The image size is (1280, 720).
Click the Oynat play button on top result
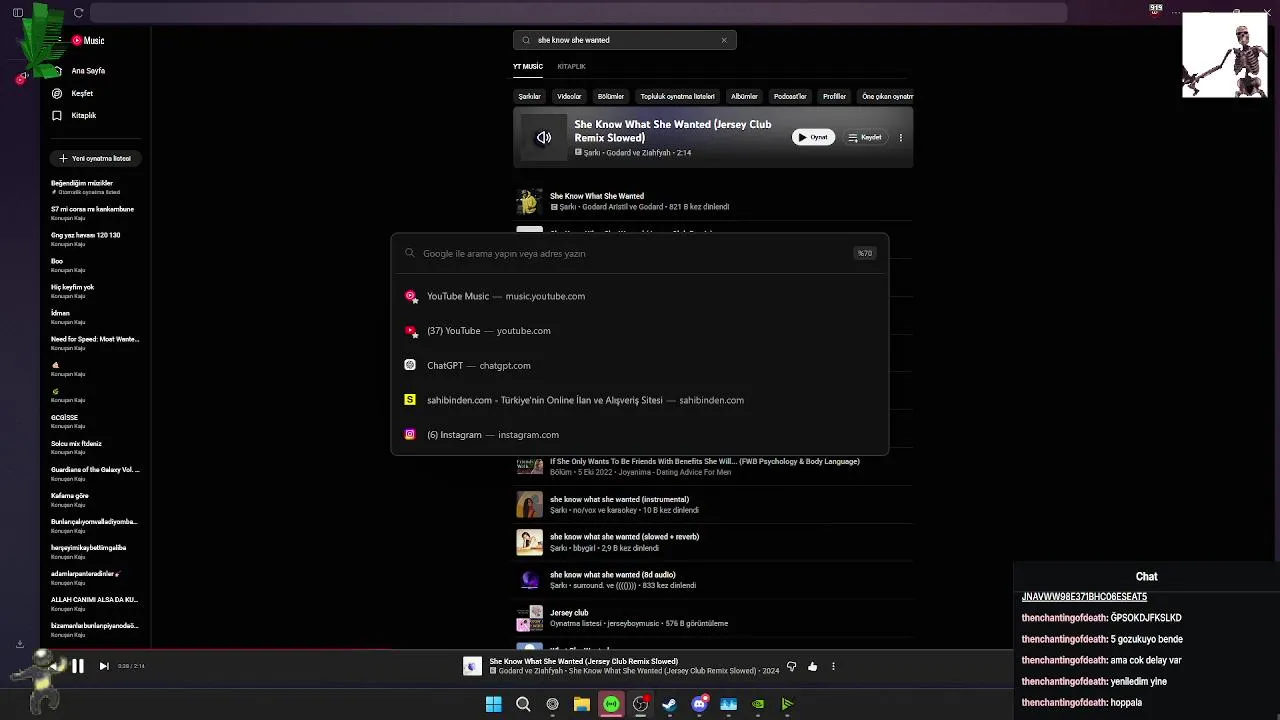813,137
